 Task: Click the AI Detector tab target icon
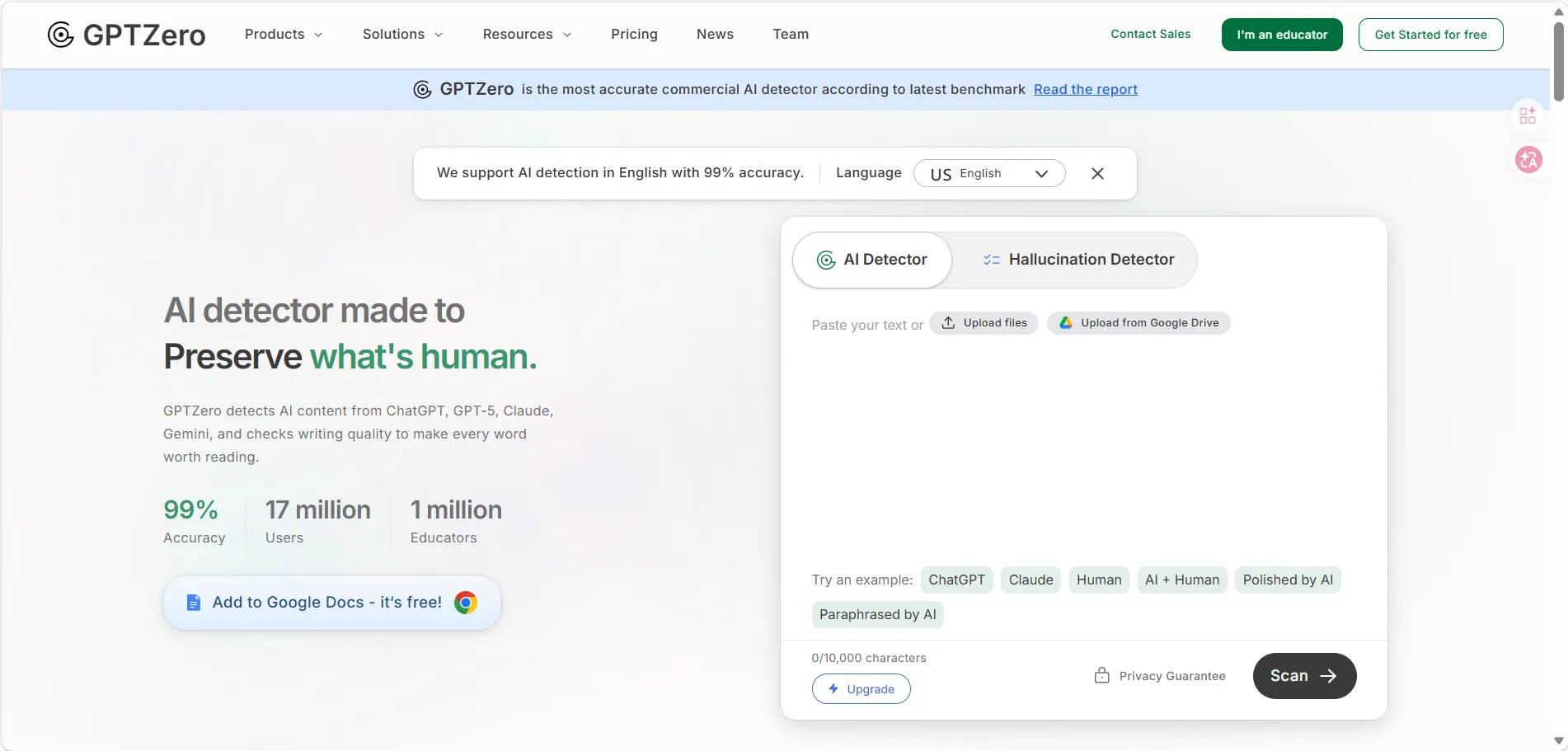tap(826, 261)
